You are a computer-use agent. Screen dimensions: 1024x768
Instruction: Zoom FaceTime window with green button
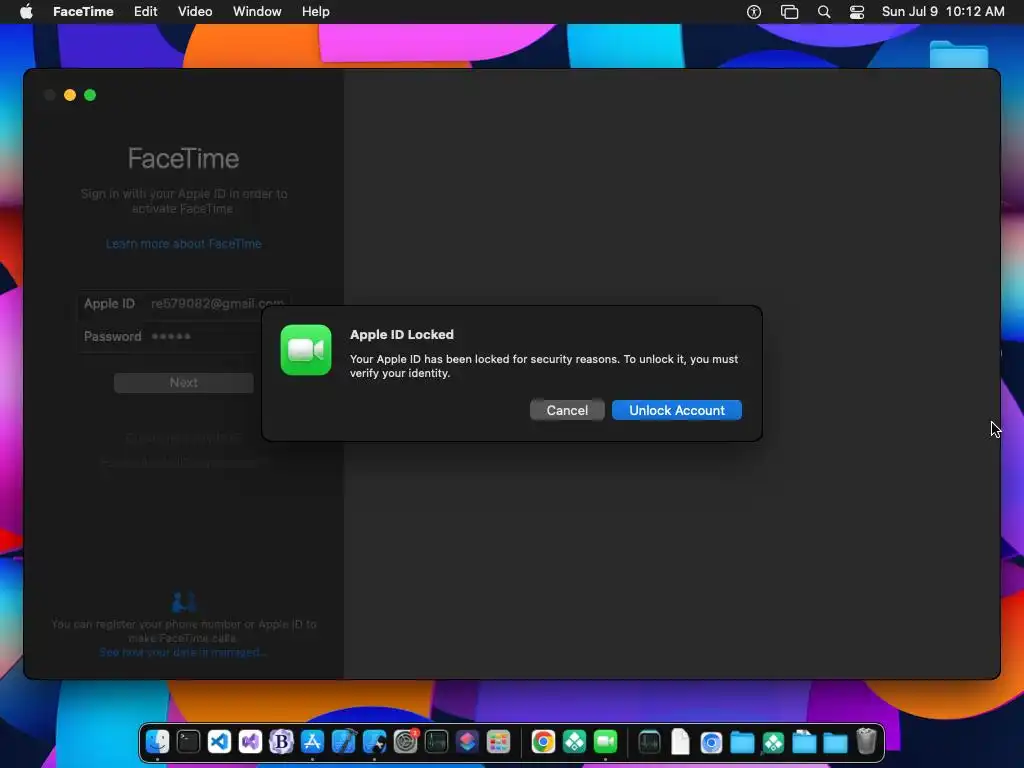point(90,95)
